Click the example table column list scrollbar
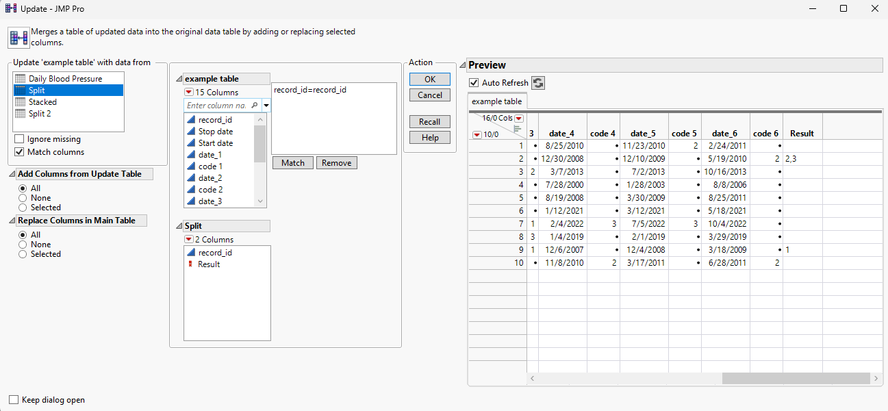 (x=260, y=143)
